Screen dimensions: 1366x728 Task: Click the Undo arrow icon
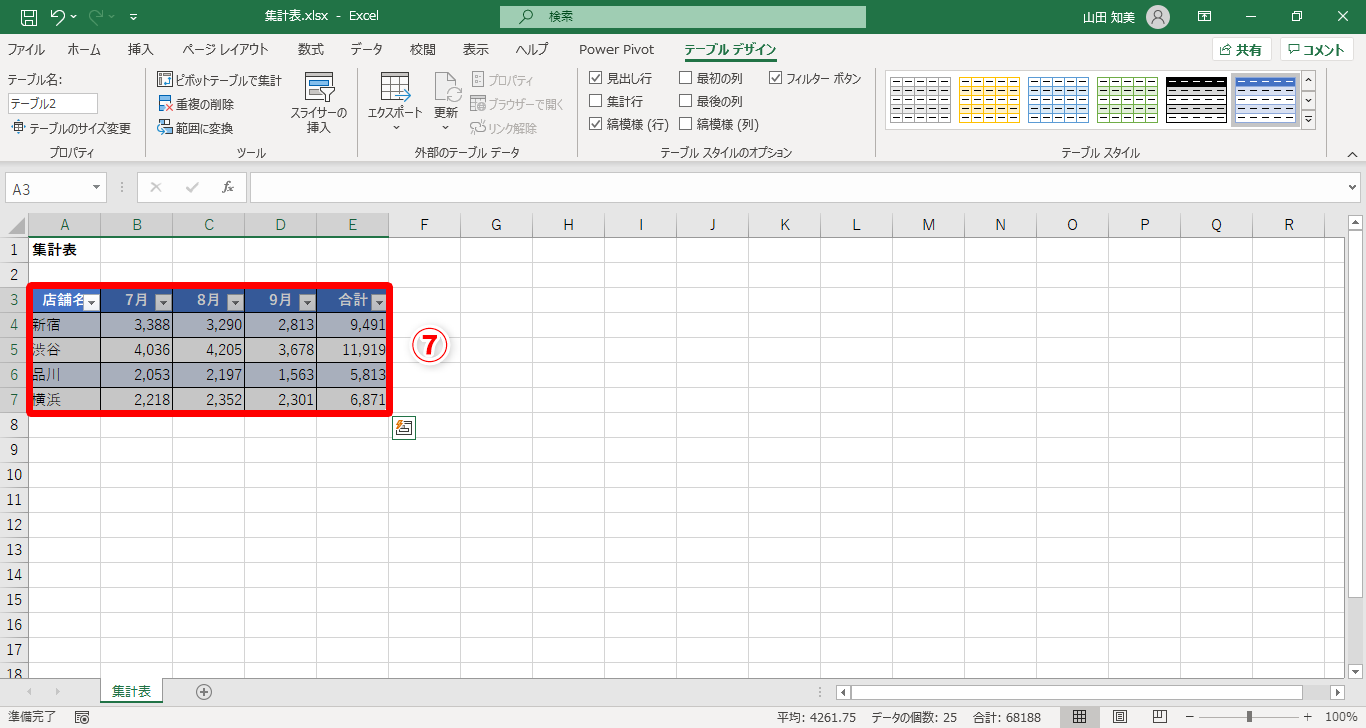click(x=58, y=17)
